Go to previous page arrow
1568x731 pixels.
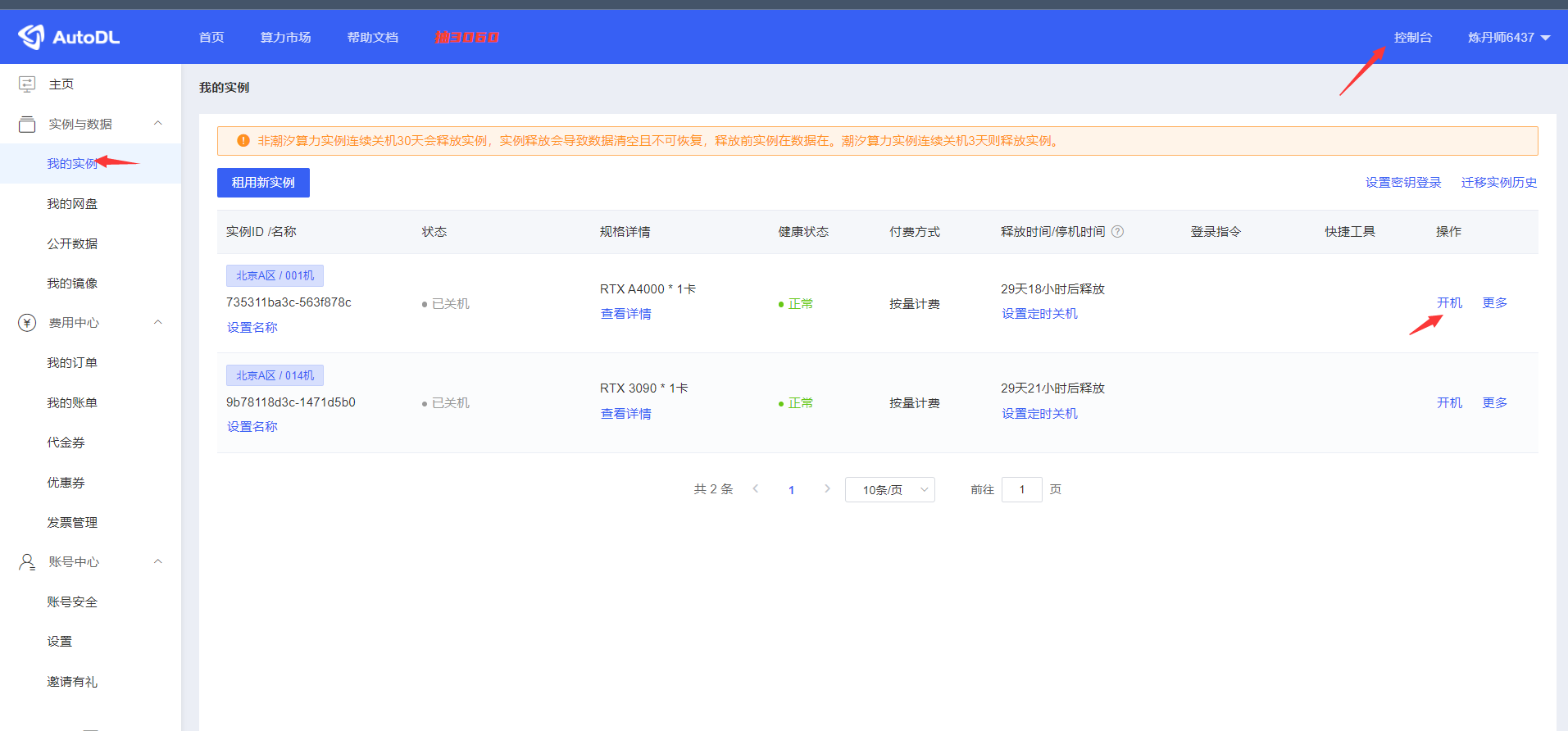(756, 488)
